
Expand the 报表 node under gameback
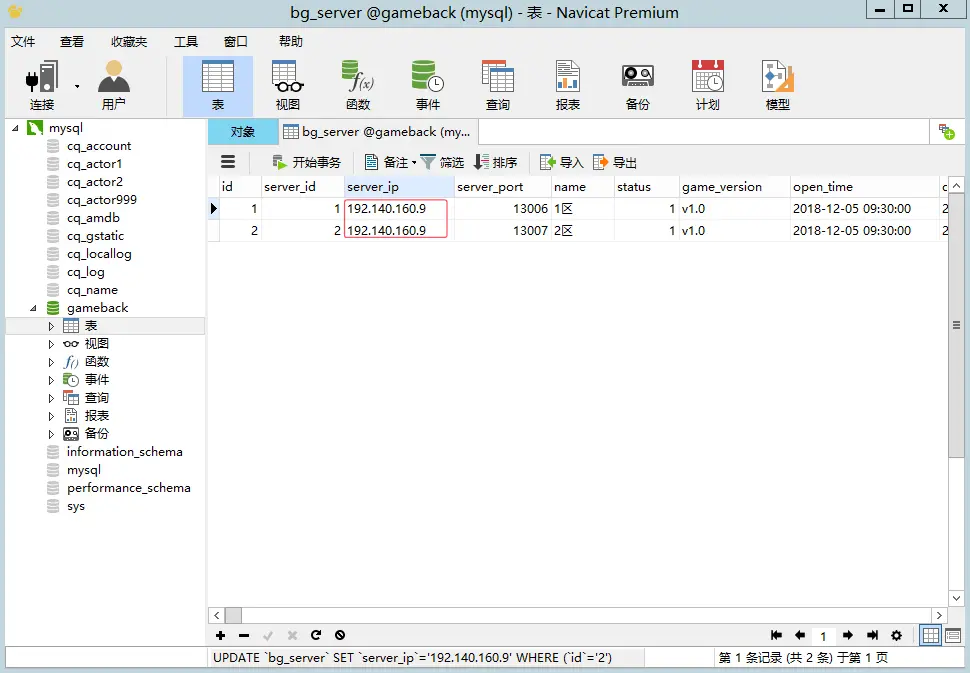coord(51,416)
